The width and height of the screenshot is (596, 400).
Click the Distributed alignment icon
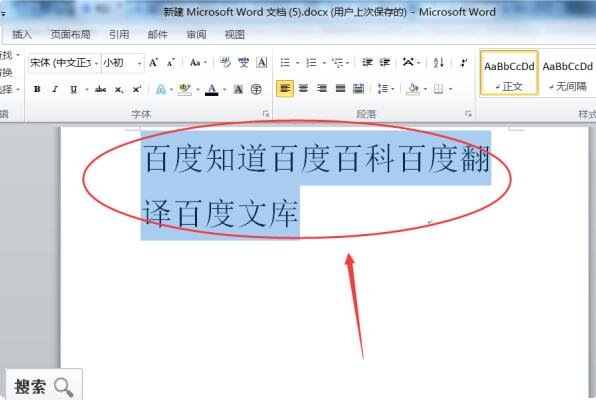358,89
